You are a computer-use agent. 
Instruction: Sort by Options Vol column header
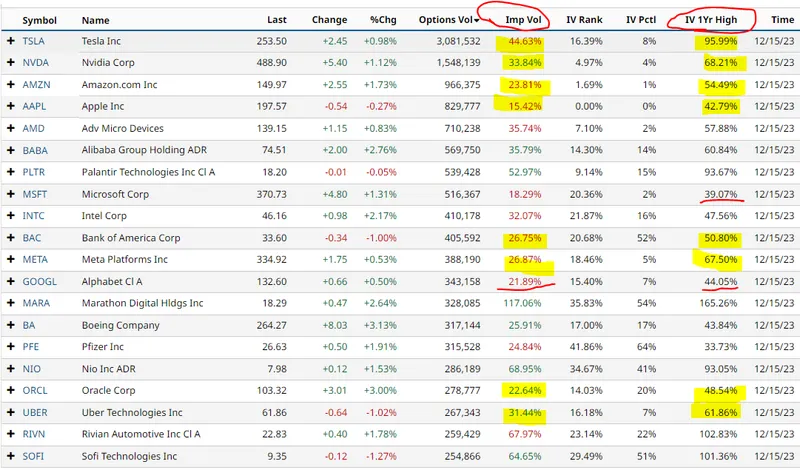click(449, 20)
